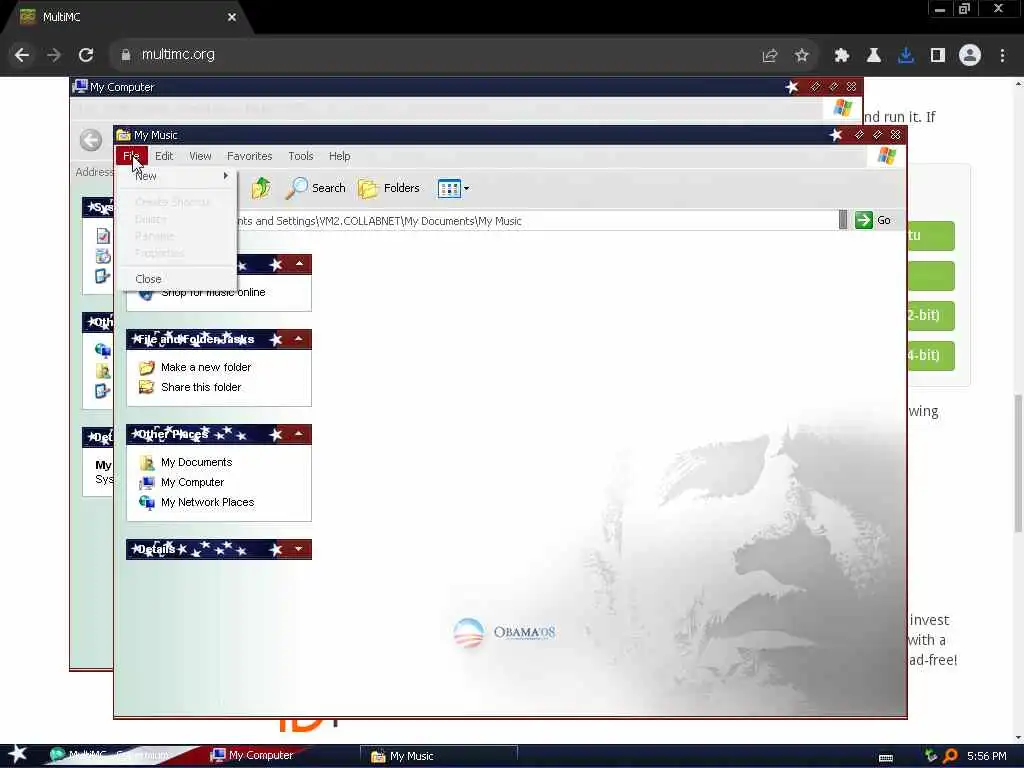The width and height of the screenshot is (1024, 768).
Task: Click the Chrome Labs flask icon
Action: (x=874, y=56)
